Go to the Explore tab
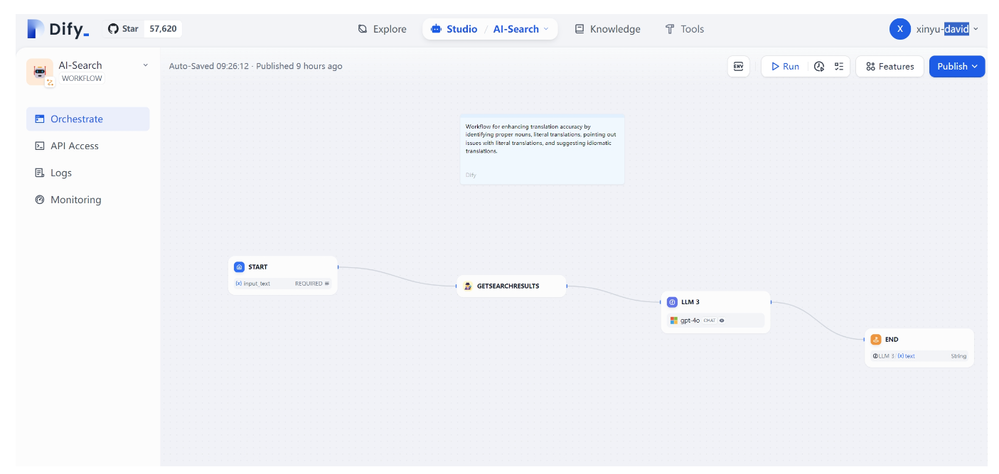999x474 pixels. click(382, 29)
